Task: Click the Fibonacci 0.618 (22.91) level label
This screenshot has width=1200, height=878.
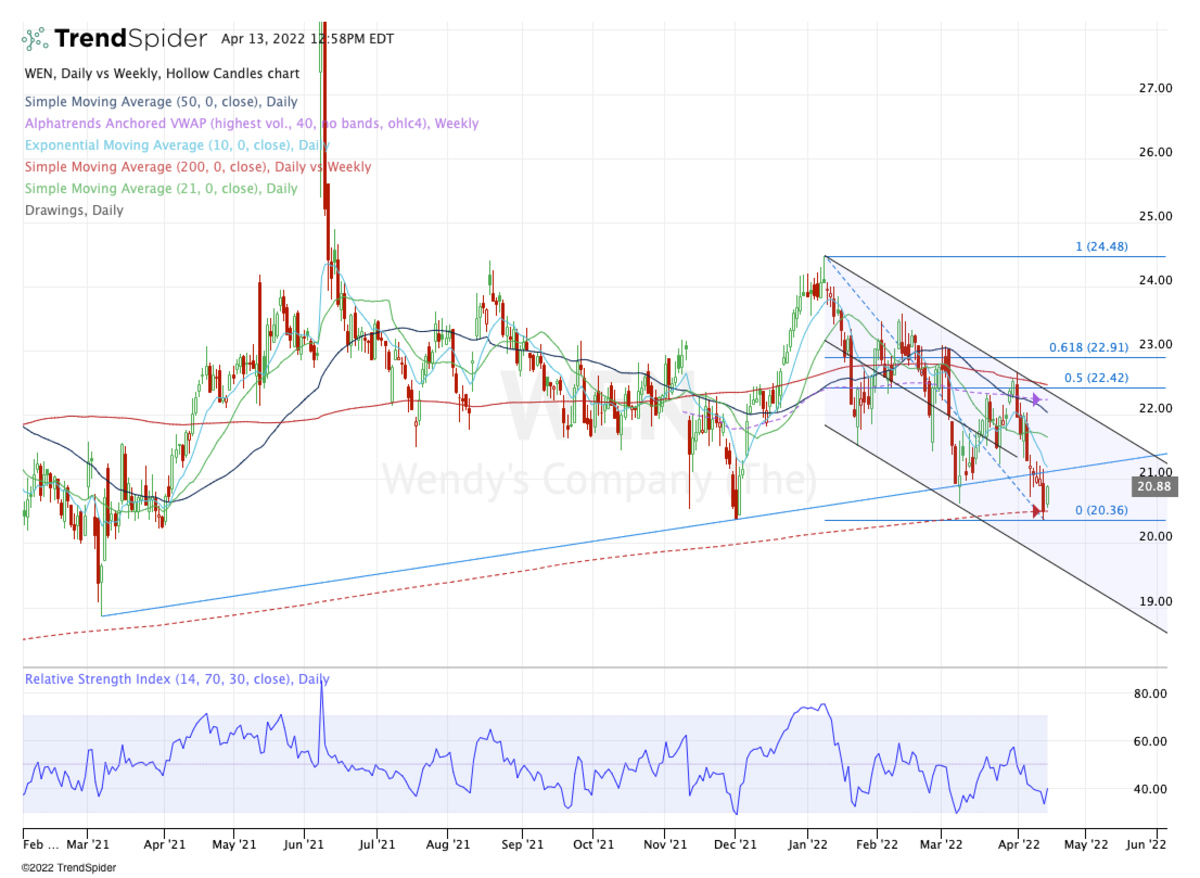Action: 1088,348
